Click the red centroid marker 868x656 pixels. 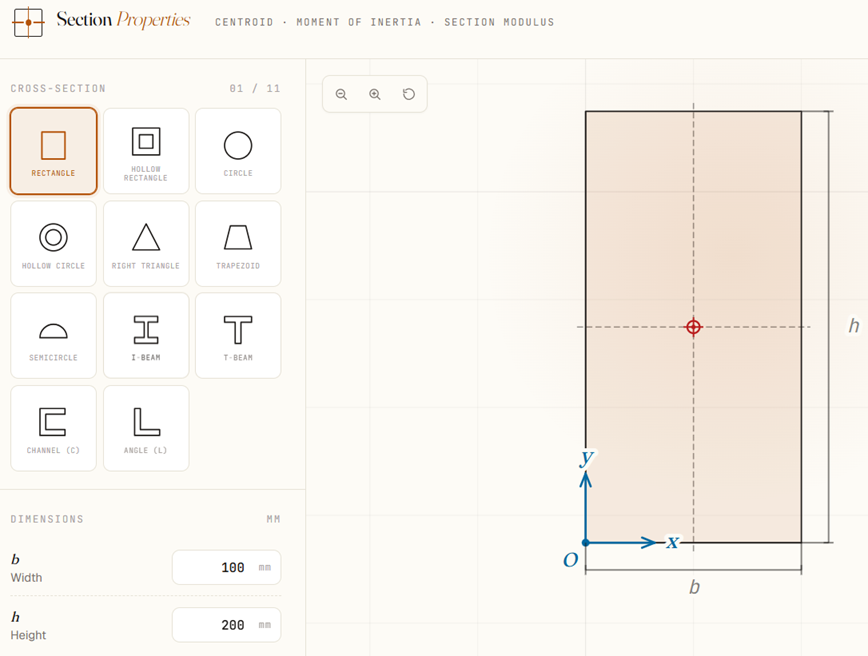pos(693,327)
